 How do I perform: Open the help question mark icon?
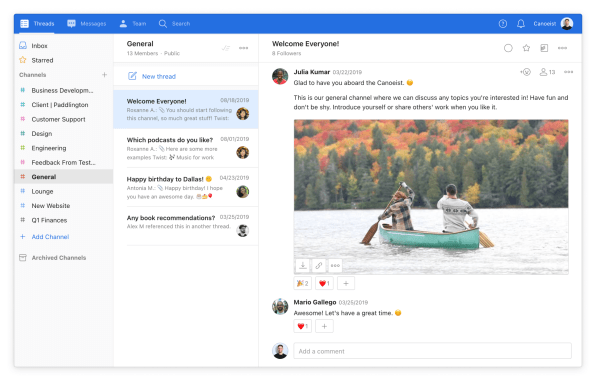(502, 24)
